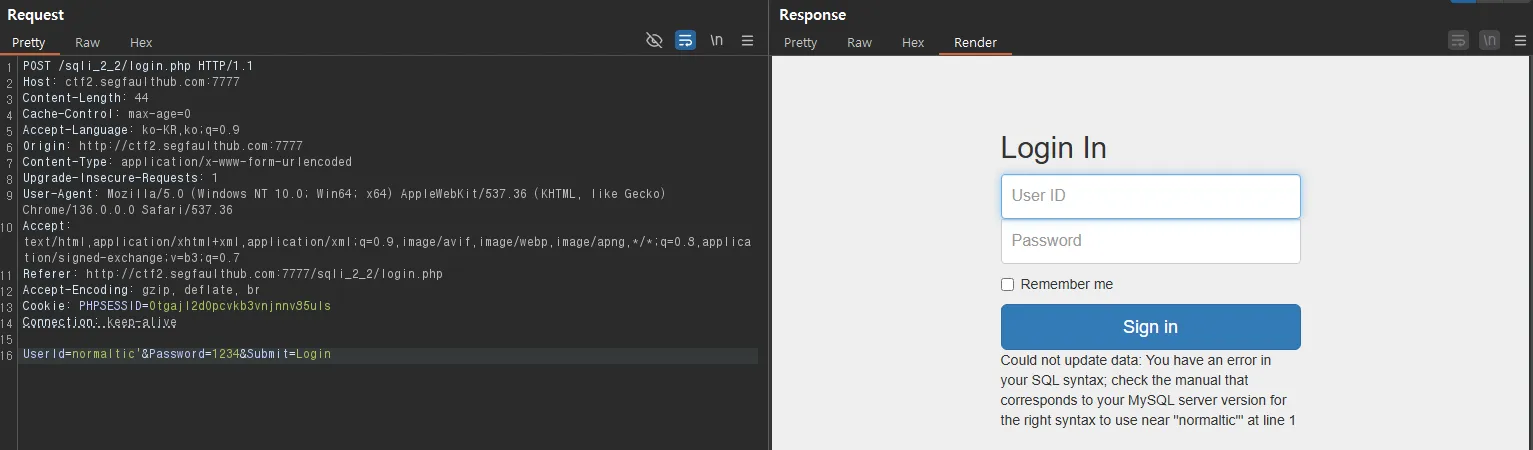Switch Request view to Raw tab

click(x=88, y=43)
